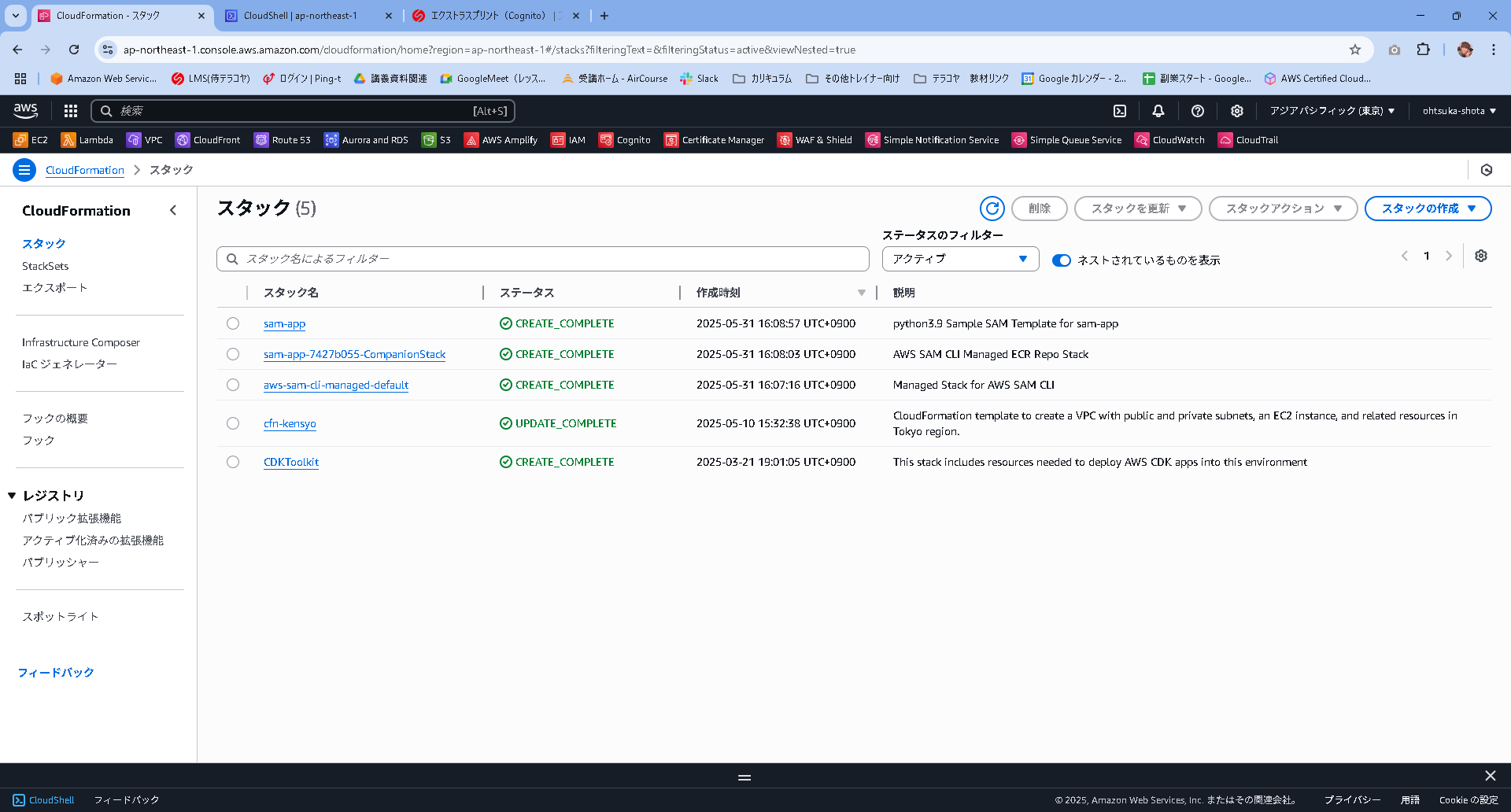Open the console settings gear in top bar
This screenshot has width=1511, height=812.
click(x=1237, y=111)
